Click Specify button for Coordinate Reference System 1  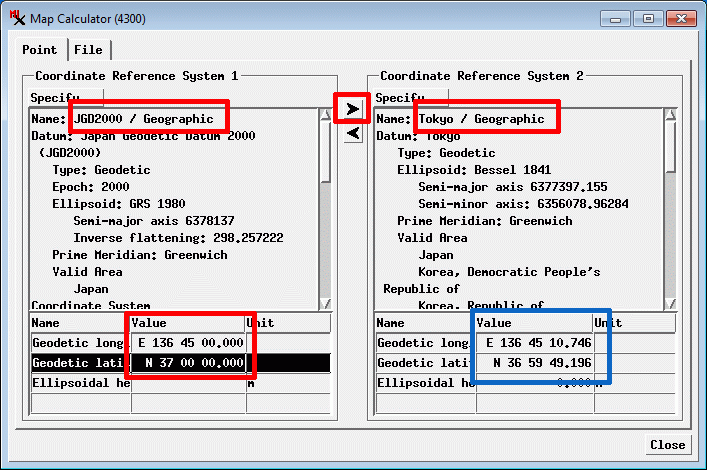pyautogui.click(x=66, y=98)
